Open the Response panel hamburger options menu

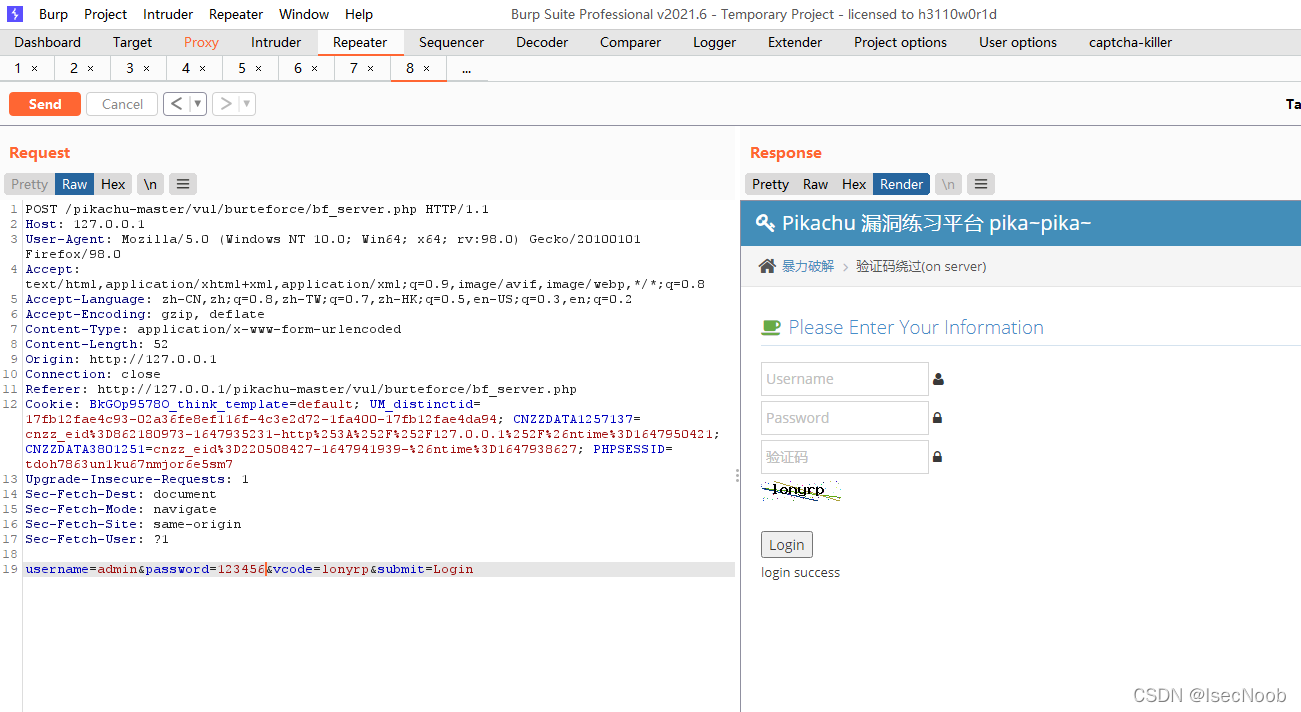pyautogui.click(x=981, y=184)
